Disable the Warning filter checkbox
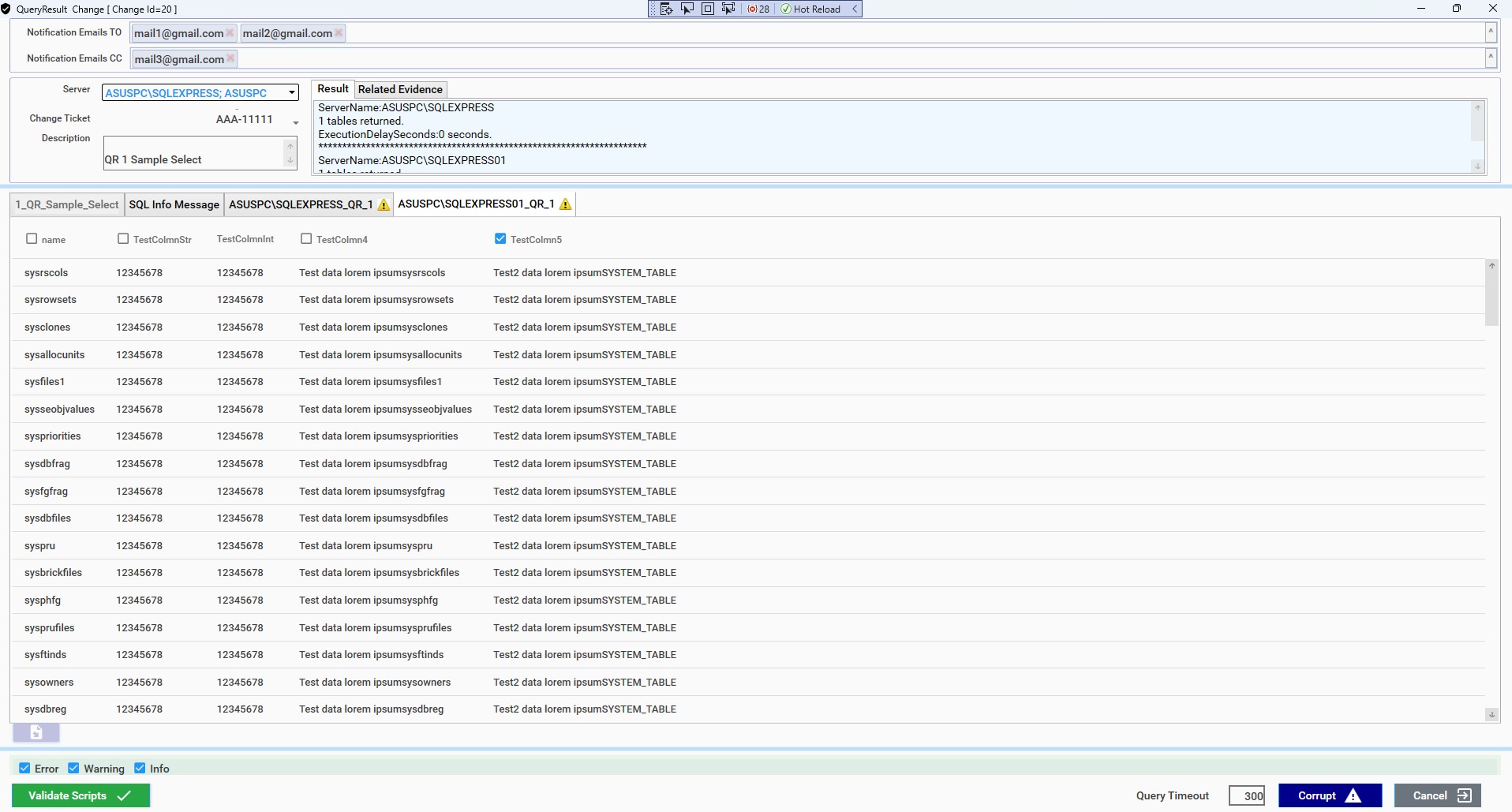This screenshot has width=1512, height=812. point(73,768)
